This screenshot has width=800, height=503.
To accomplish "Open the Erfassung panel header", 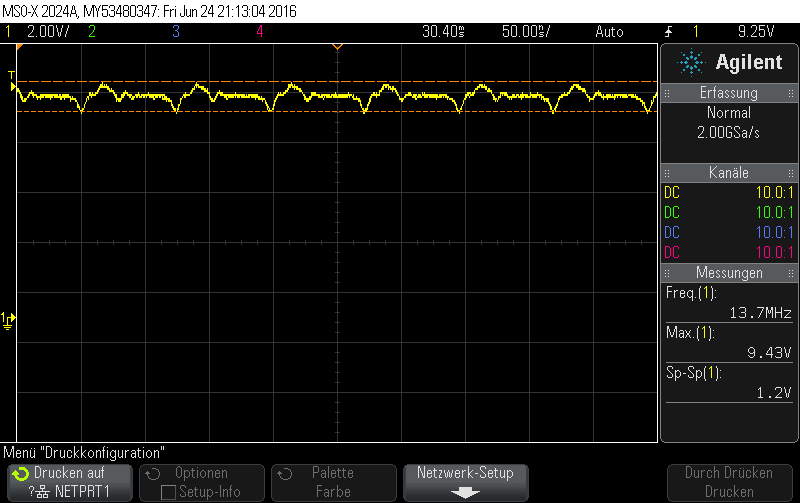I will click(x=729, y=93).
